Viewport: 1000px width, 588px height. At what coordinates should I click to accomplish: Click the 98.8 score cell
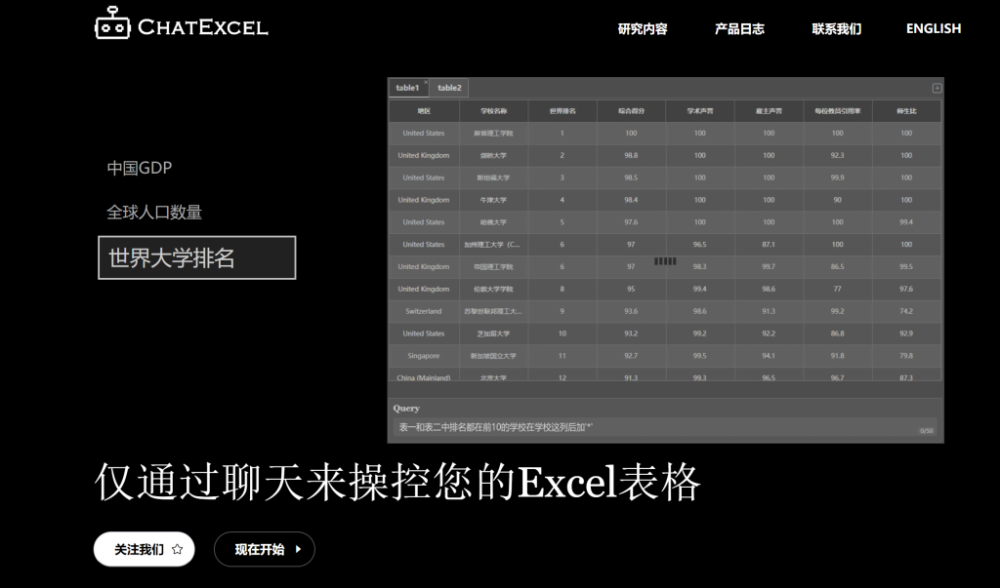tap(631, 156)
